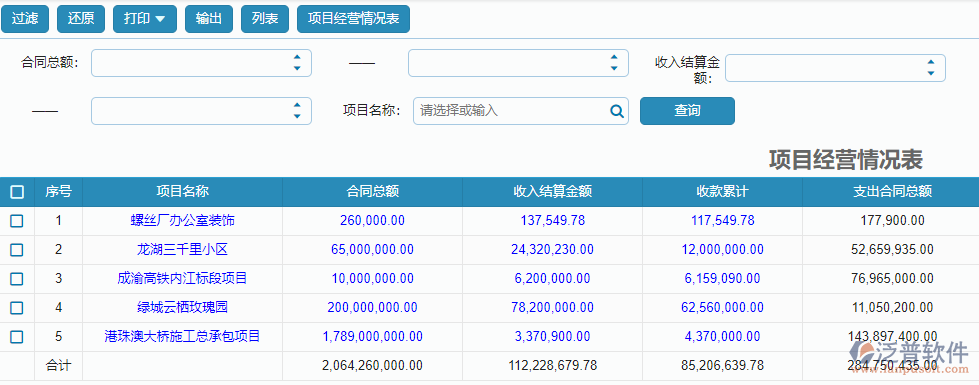979x385 pixels.
Task: Run the 查询 search button
Action: click(687, 111)
